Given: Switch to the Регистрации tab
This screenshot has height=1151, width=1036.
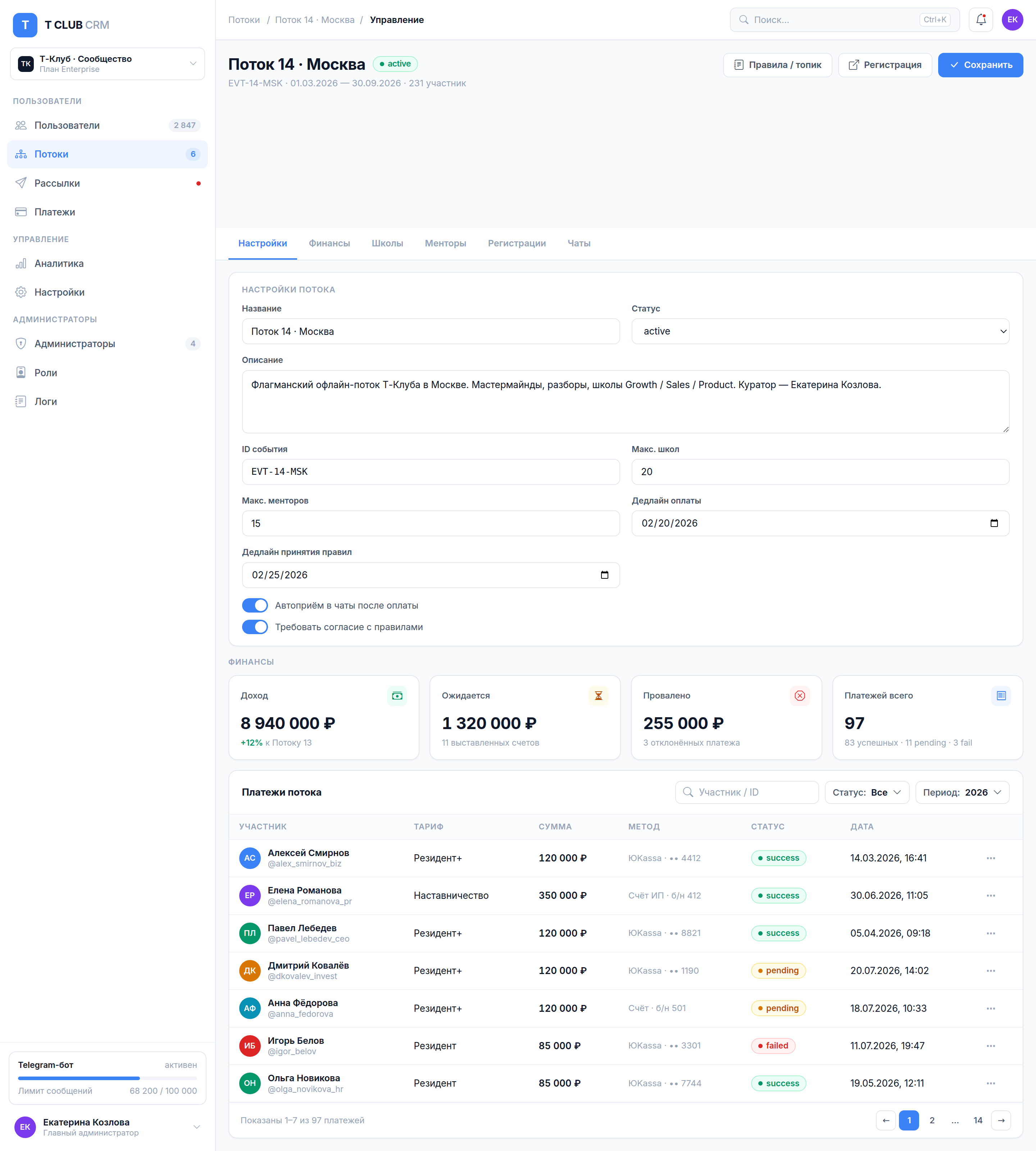Looking at the screenshot, I should pos(516,243).
